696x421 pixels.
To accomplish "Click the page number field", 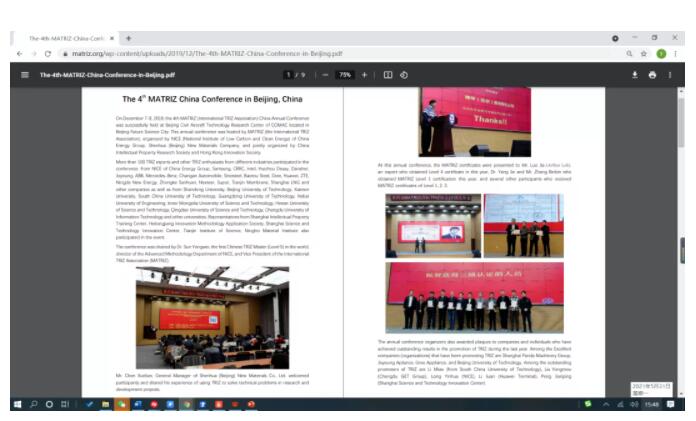I will click(x=289, y=75).
